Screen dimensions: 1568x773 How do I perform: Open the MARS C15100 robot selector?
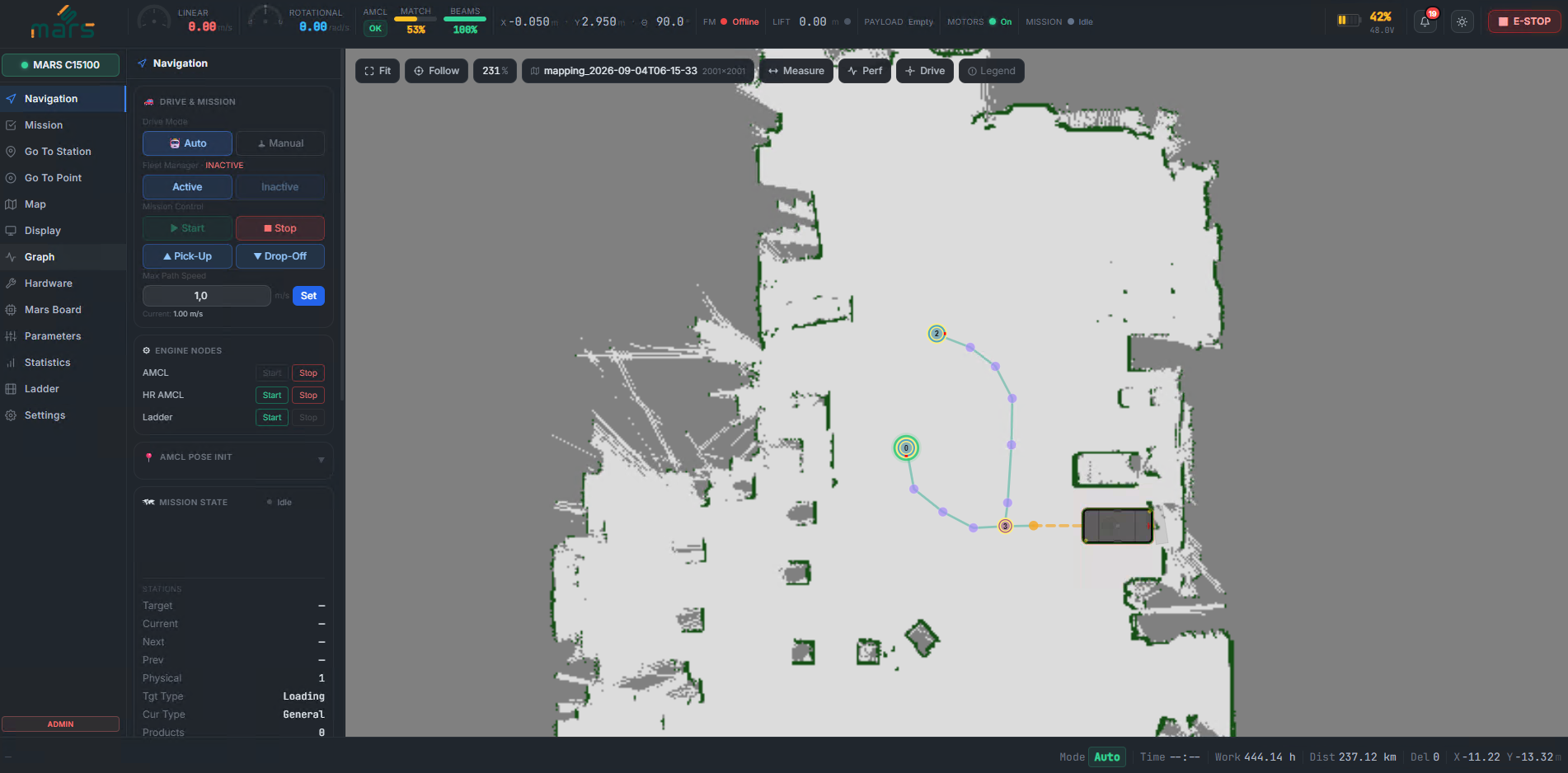[x=60, y=65]
